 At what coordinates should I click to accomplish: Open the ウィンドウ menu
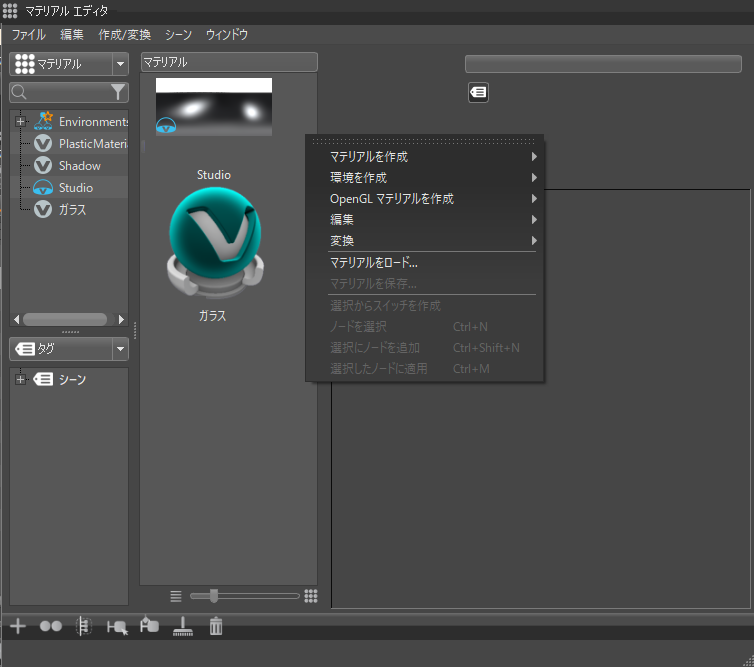pyautogui.click(x=226, y=35)
